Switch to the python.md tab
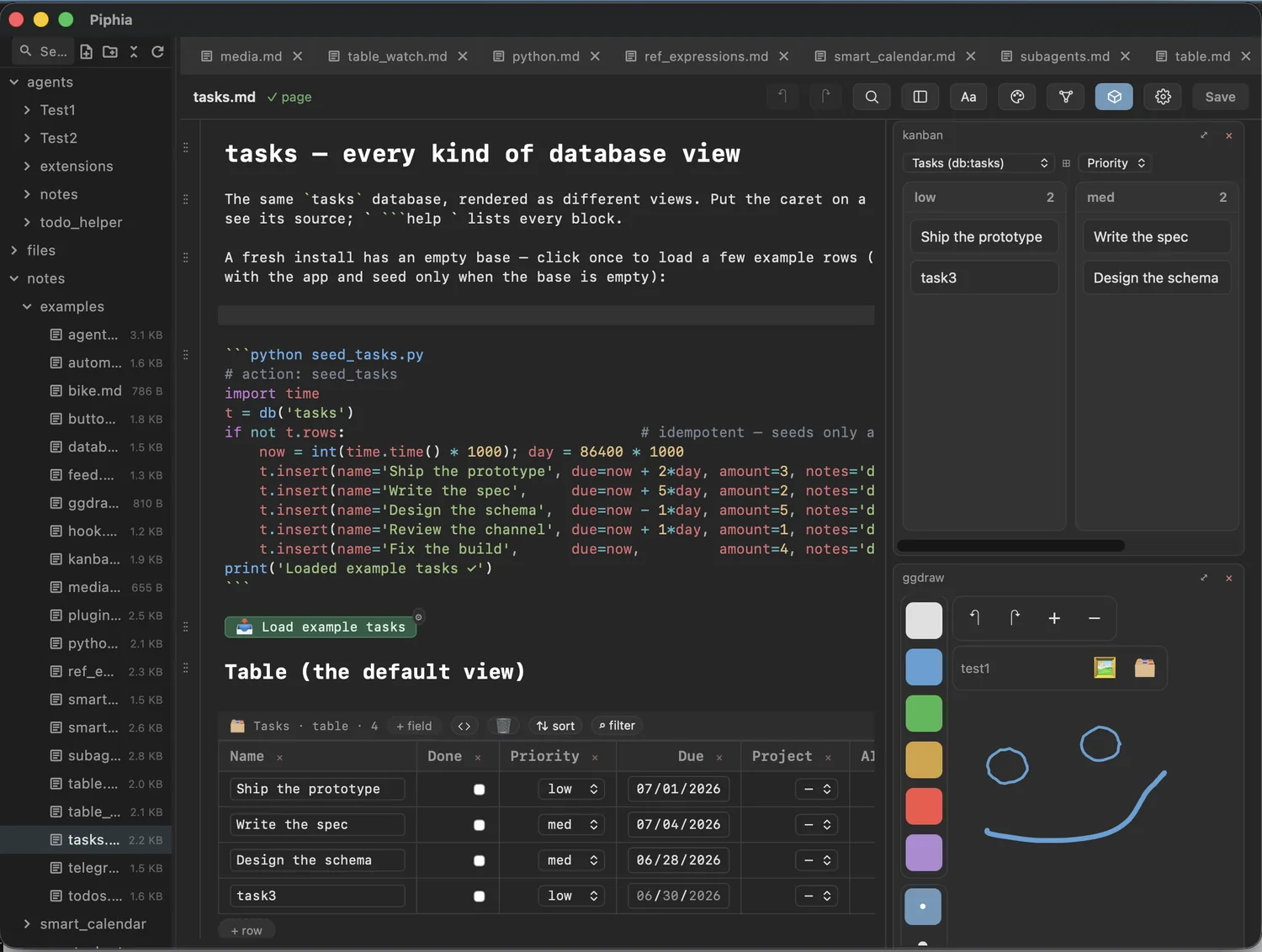 pos(545,56)
